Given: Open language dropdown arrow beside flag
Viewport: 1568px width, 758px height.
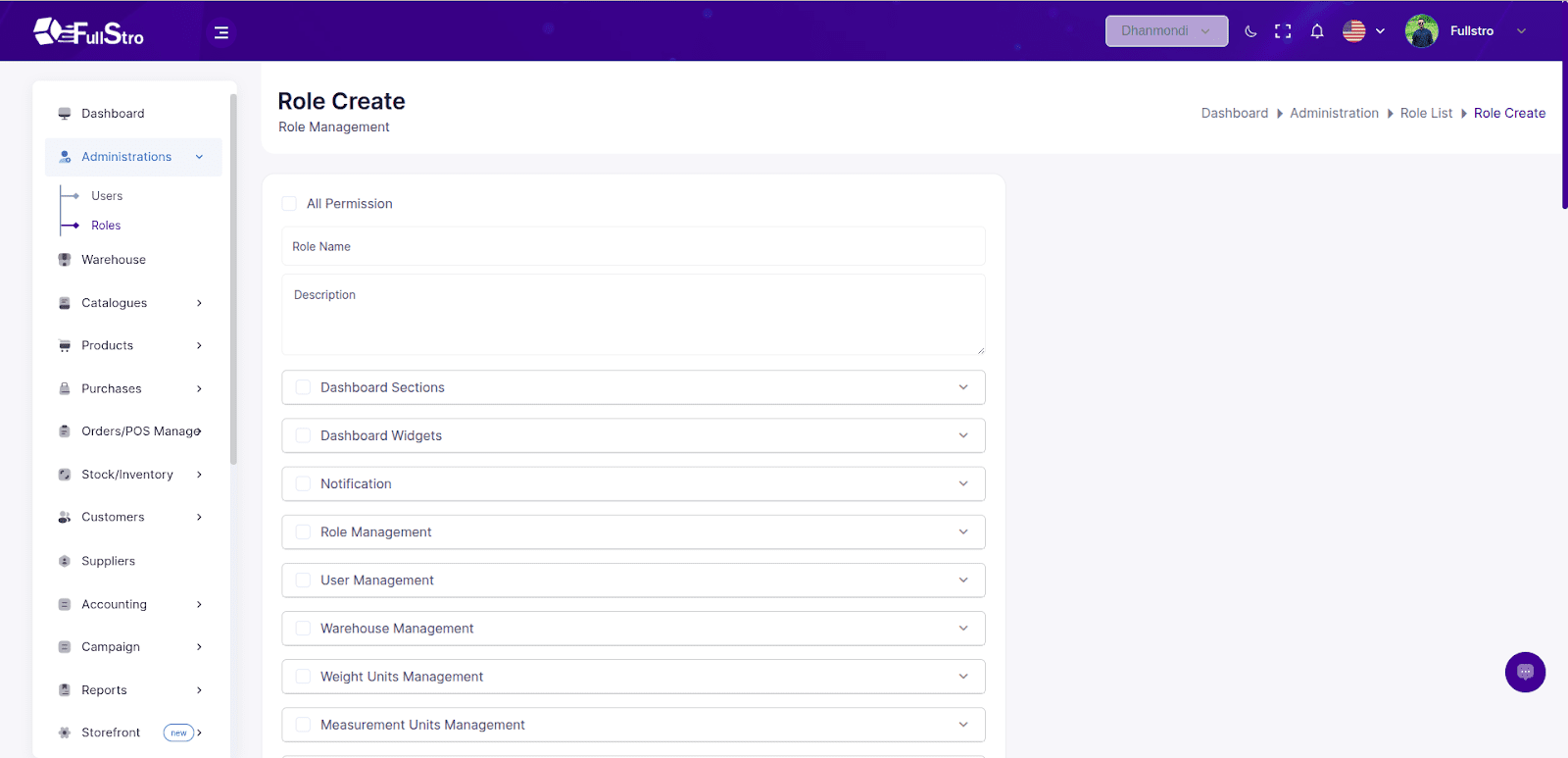Looking at the screenshot, I should coord(1380,31).
